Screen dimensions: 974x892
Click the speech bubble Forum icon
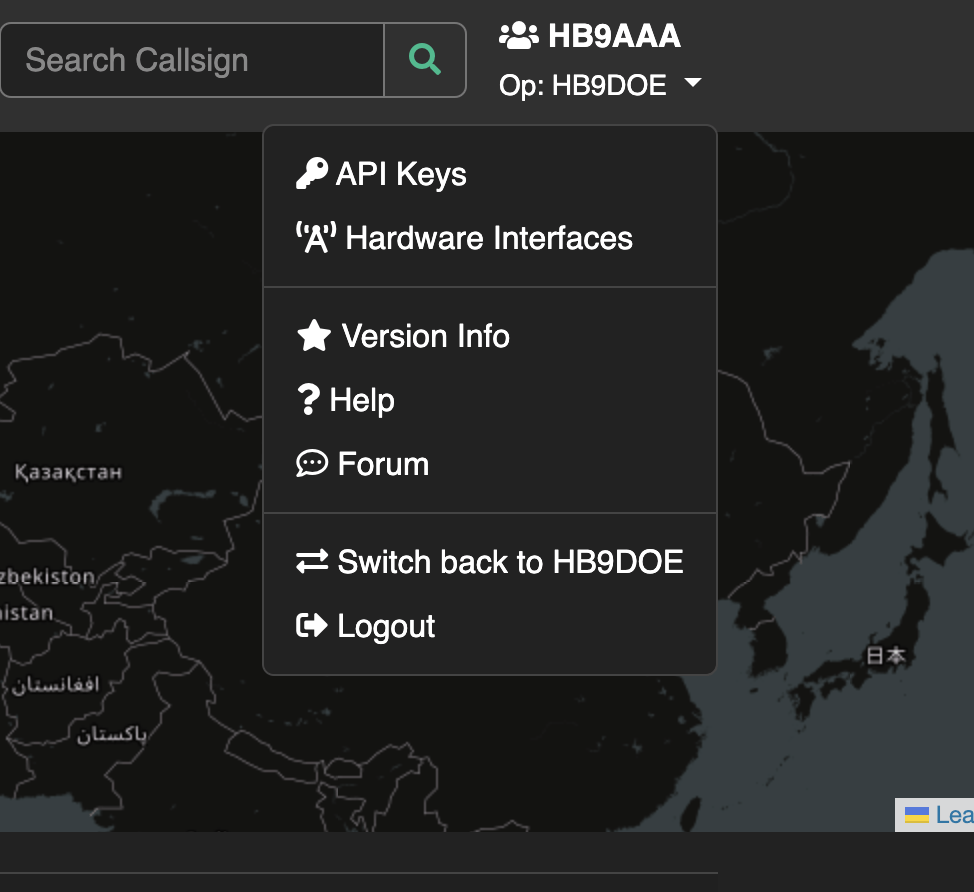[312, 463]
